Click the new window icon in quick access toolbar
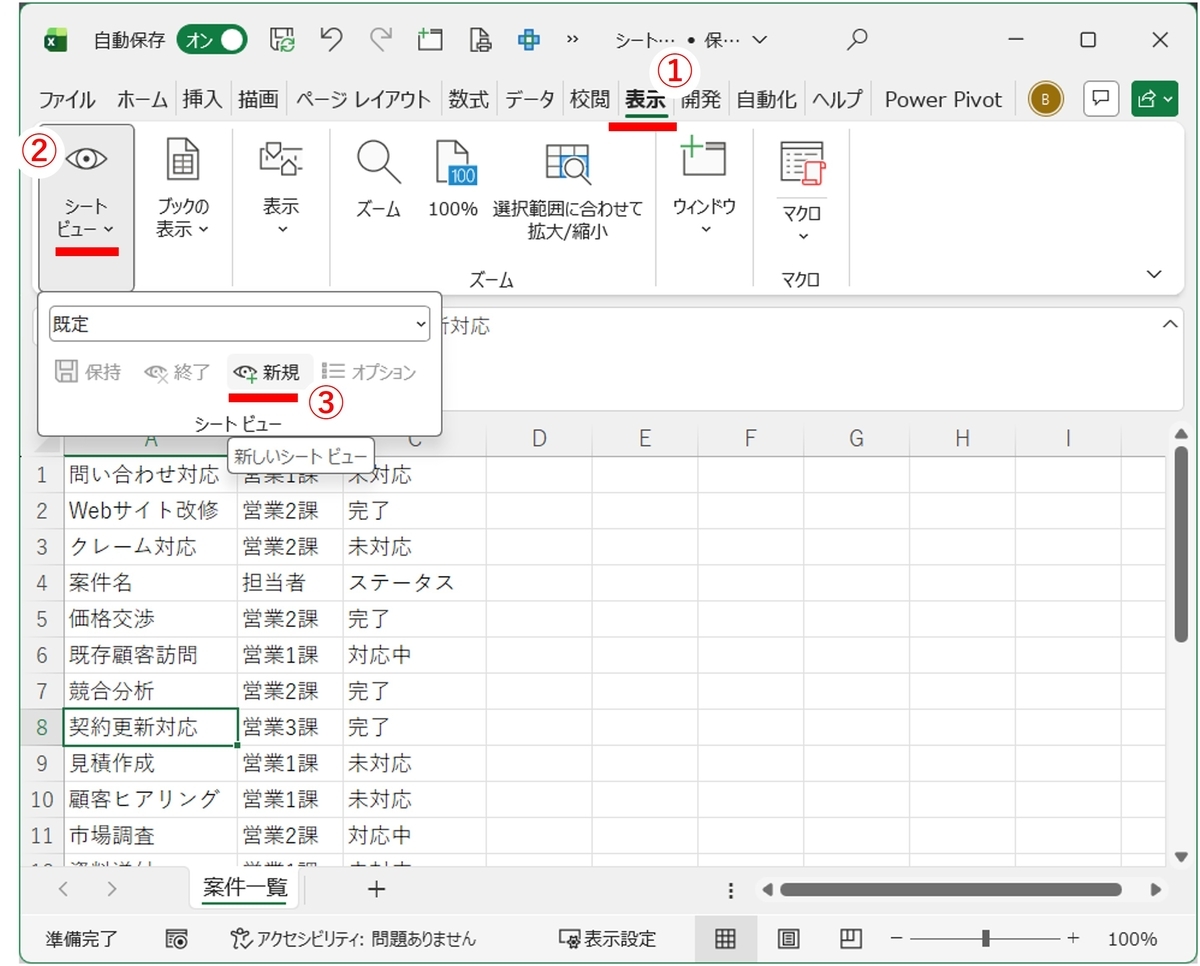 point(430,40)
